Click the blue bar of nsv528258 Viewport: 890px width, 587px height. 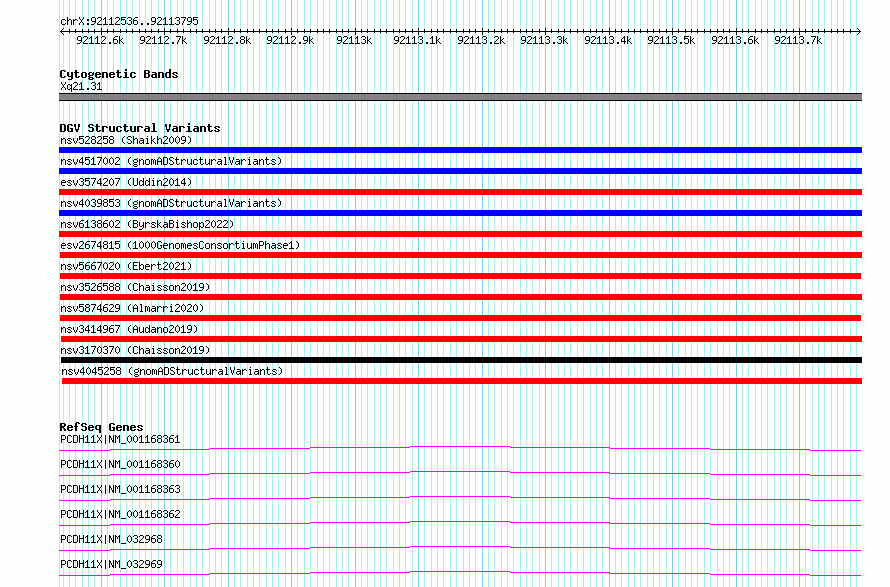460,150
